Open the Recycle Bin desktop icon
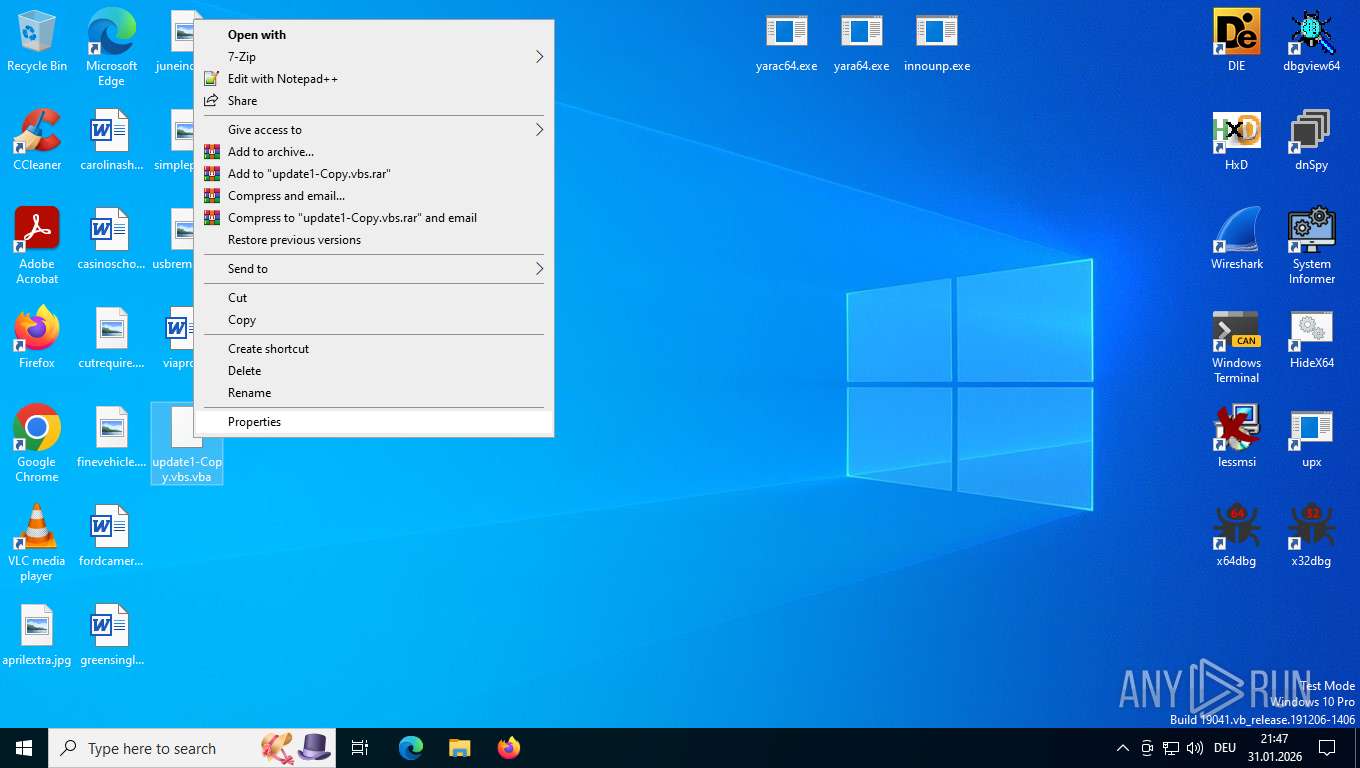This screenshot has width=1360, height=768. pyautogui.click(x=37, y=41)
